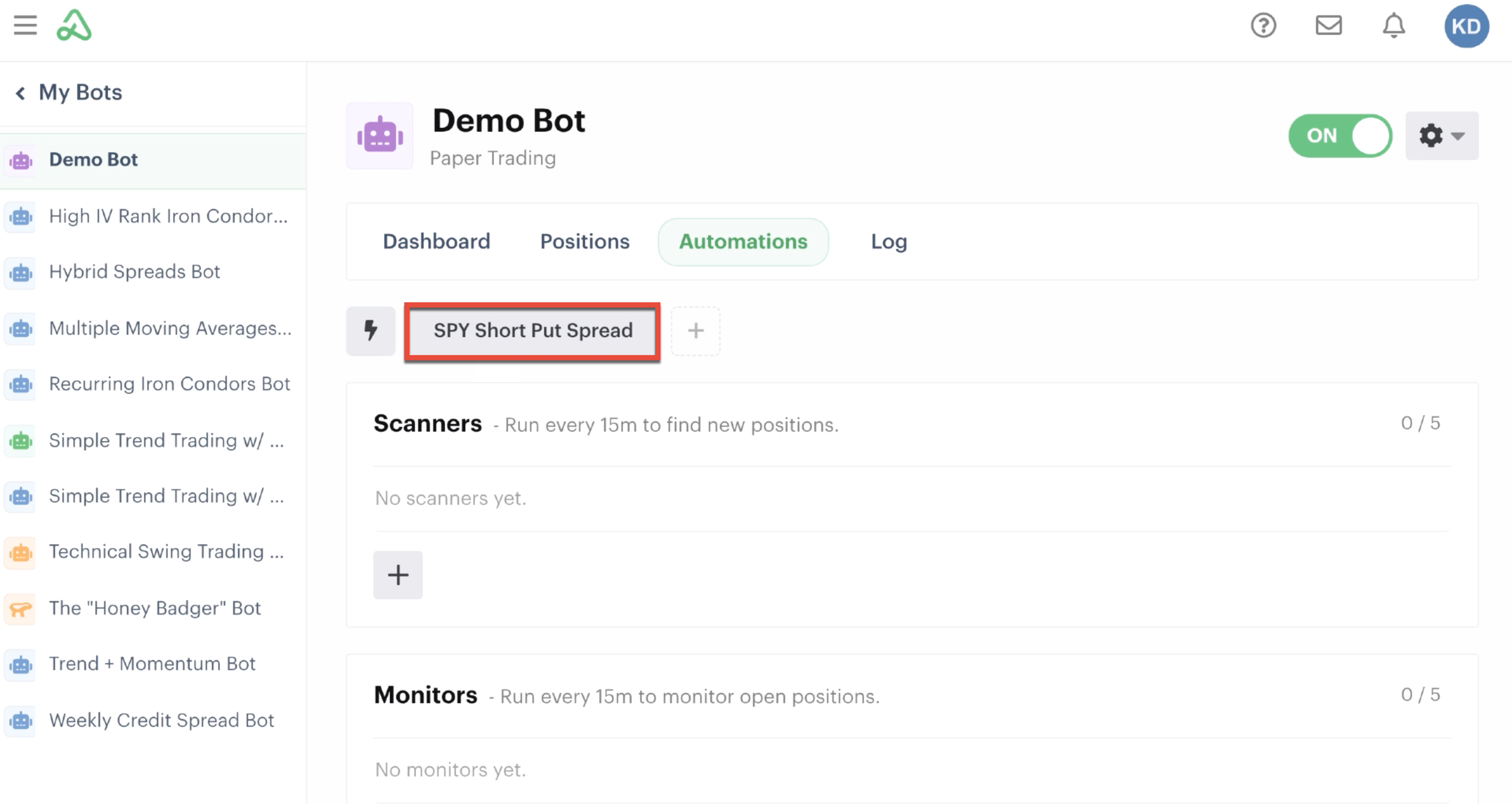Image resolution: width=1512 pixels, height=804 pixels.
Task: Add a new symbol tab with plus
Action: [x=696, y=331]
